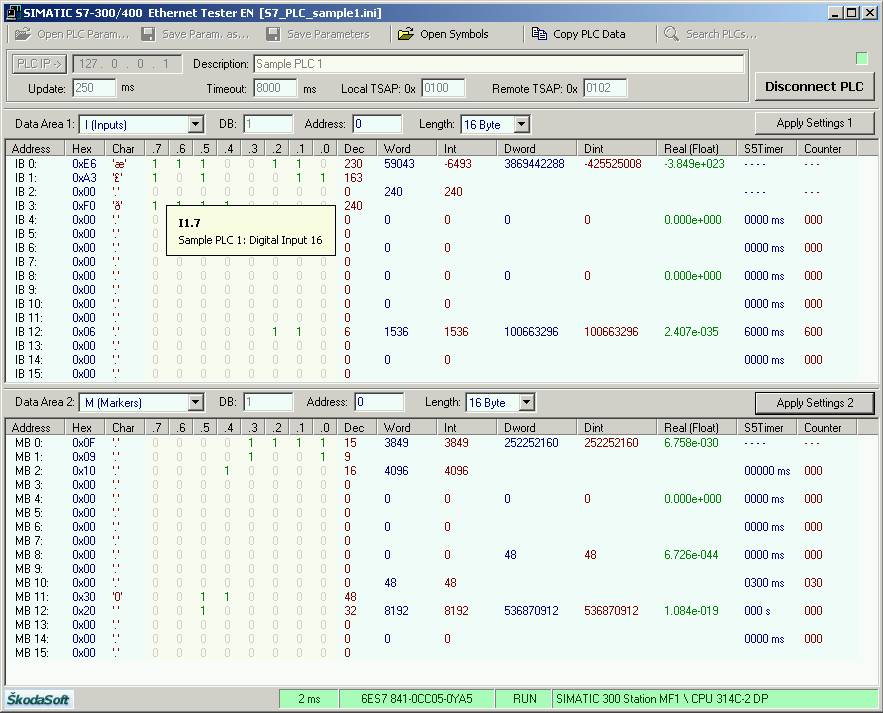The width and height of the screenshot is (883, 713).
Task: Click Data Area 1 DB field
Action: coord(268,124)
